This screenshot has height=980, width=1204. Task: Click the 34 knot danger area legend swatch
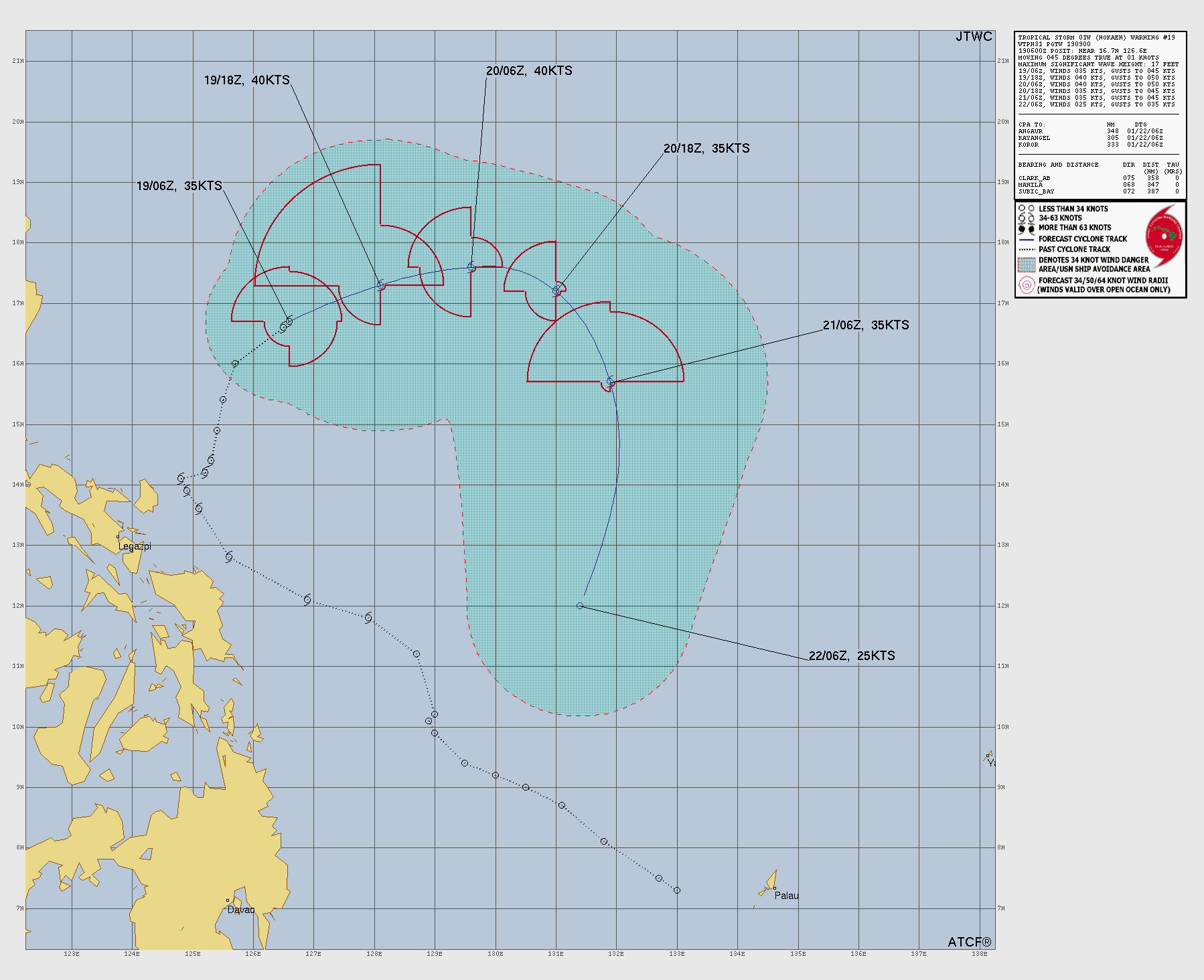[1027, 264]
